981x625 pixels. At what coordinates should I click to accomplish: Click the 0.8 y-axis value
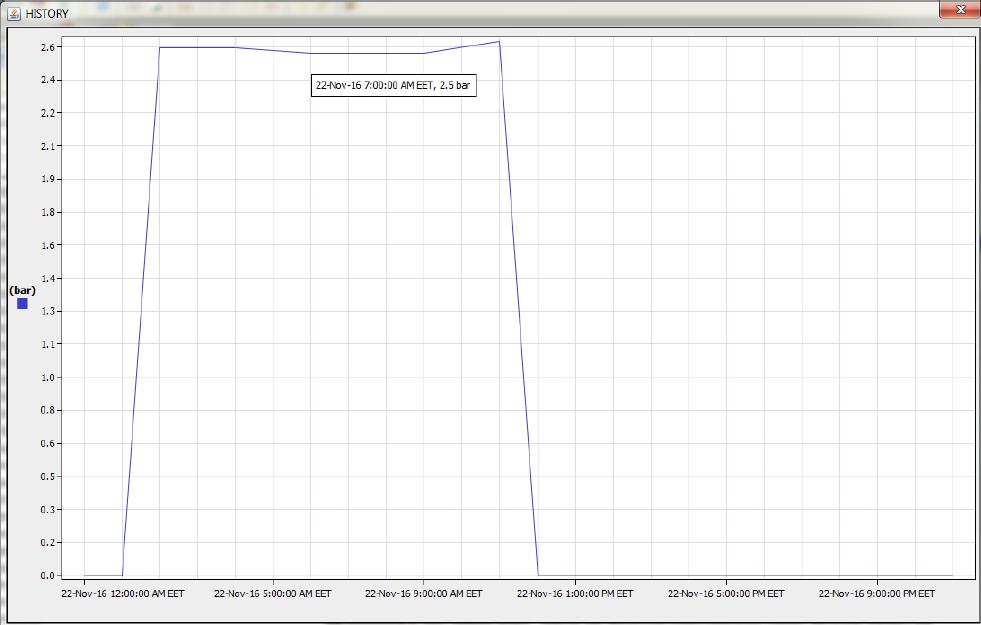click(48, 410)
